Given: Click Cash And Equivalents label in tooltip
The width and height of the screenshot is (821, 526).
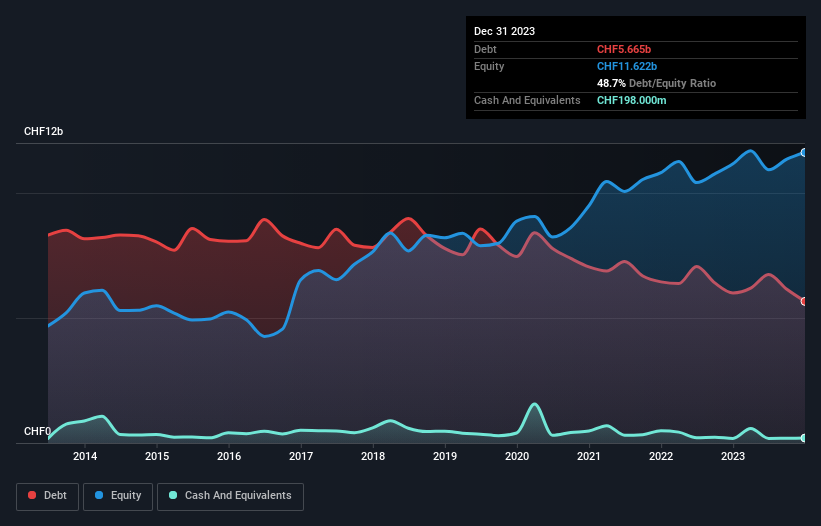Looking at the screenshot, I should click(x=527, y=100).
